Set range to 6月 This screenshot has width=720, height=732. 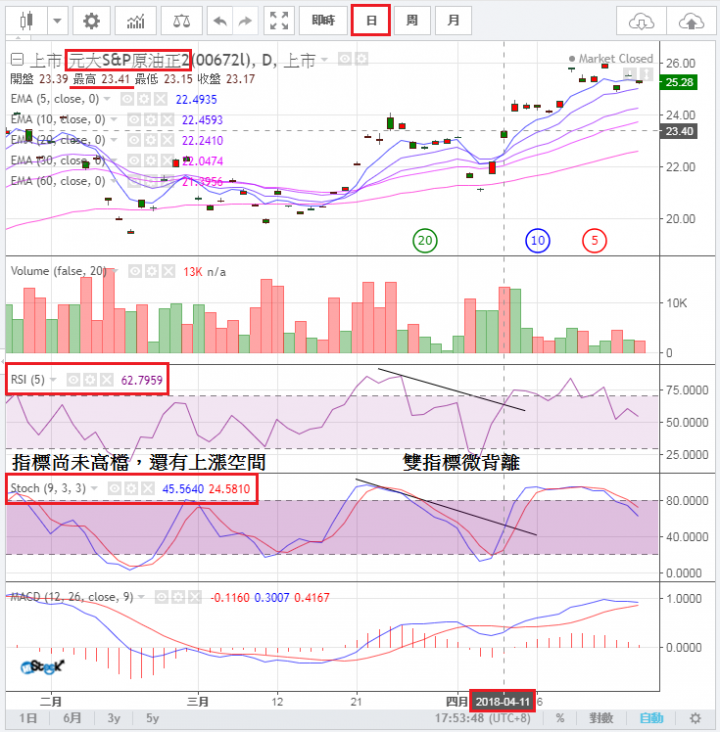click(72, 718)
